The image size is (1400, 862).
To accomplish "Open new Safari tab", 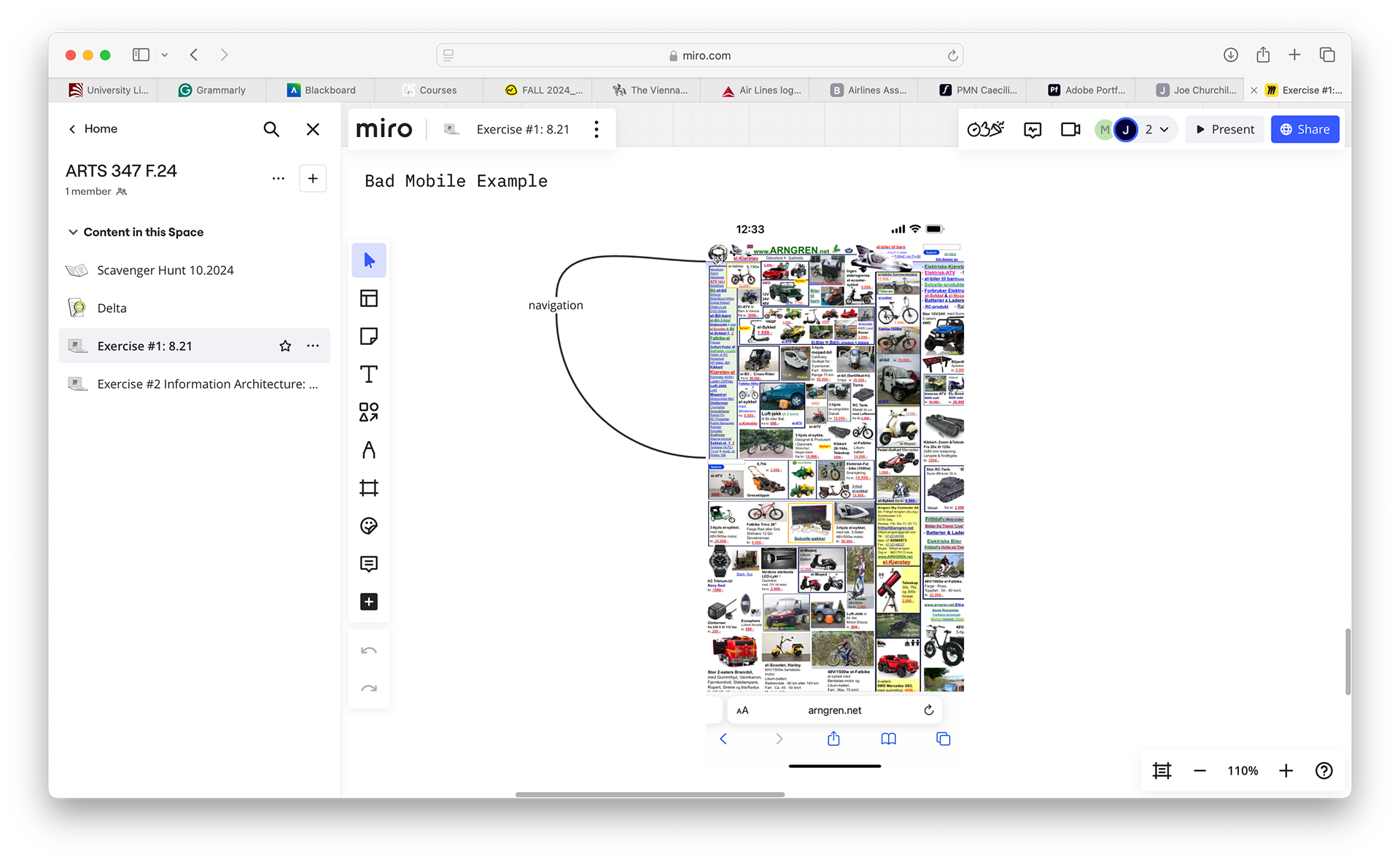I will (x=1294, y=55).
